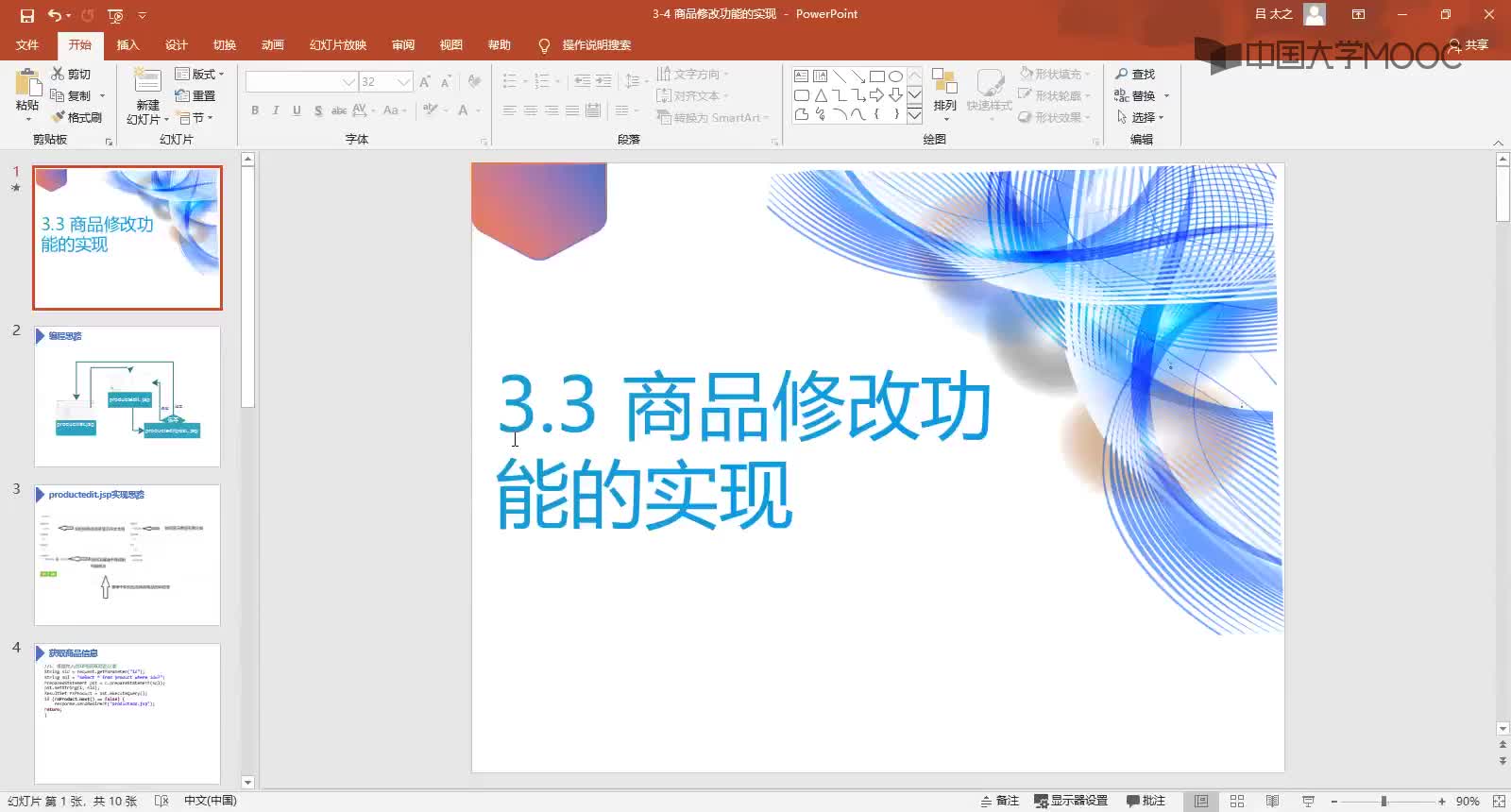Click fit slide to window icon
Image resolution: width=1511 pixels, height=812 pixels.
1499,801
